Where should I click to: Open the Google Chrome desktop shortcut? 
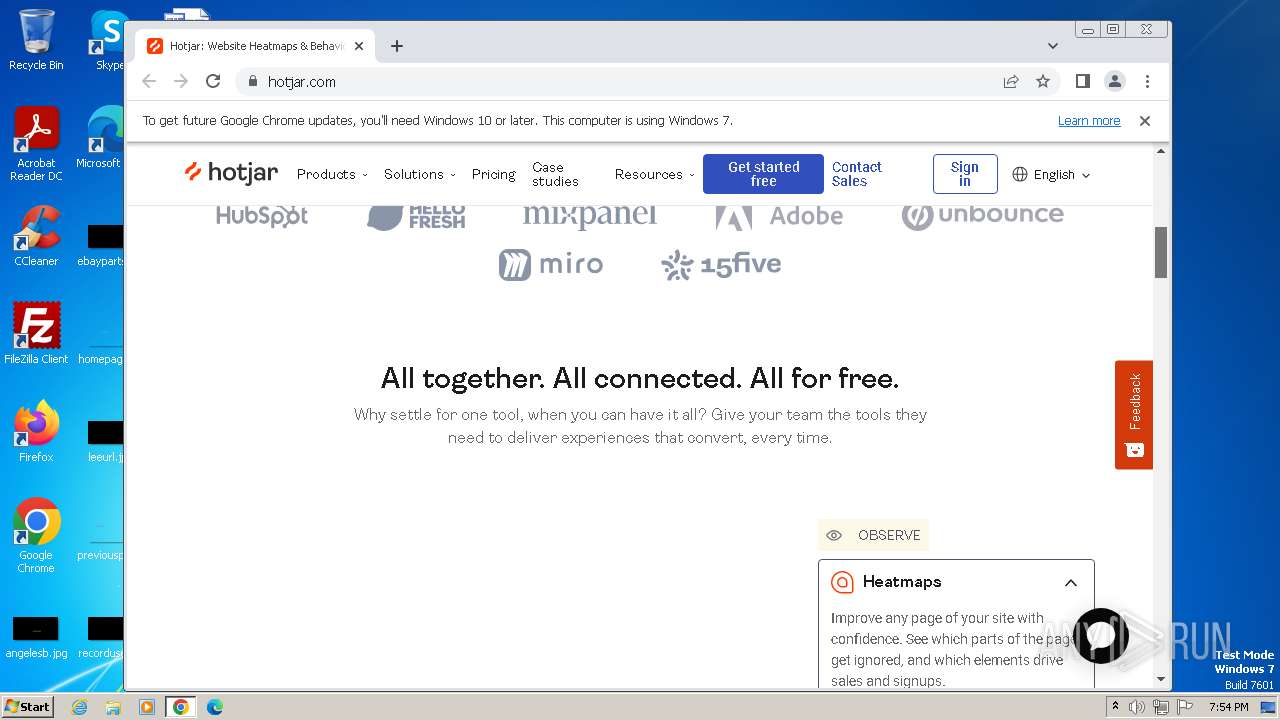(x=36, y=535)
